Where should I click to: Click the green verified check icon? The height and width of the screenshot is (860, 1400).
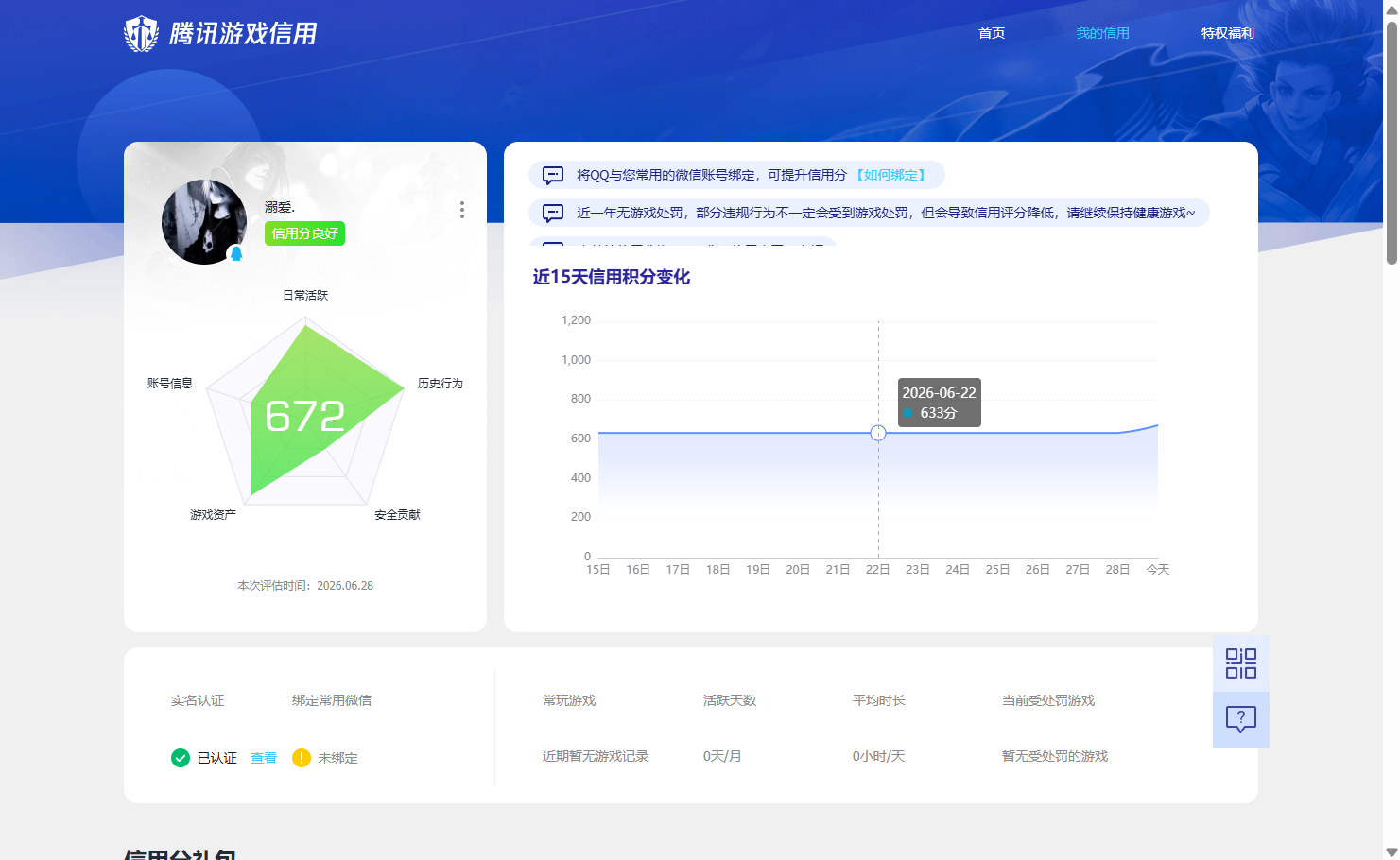pos(181,758)
